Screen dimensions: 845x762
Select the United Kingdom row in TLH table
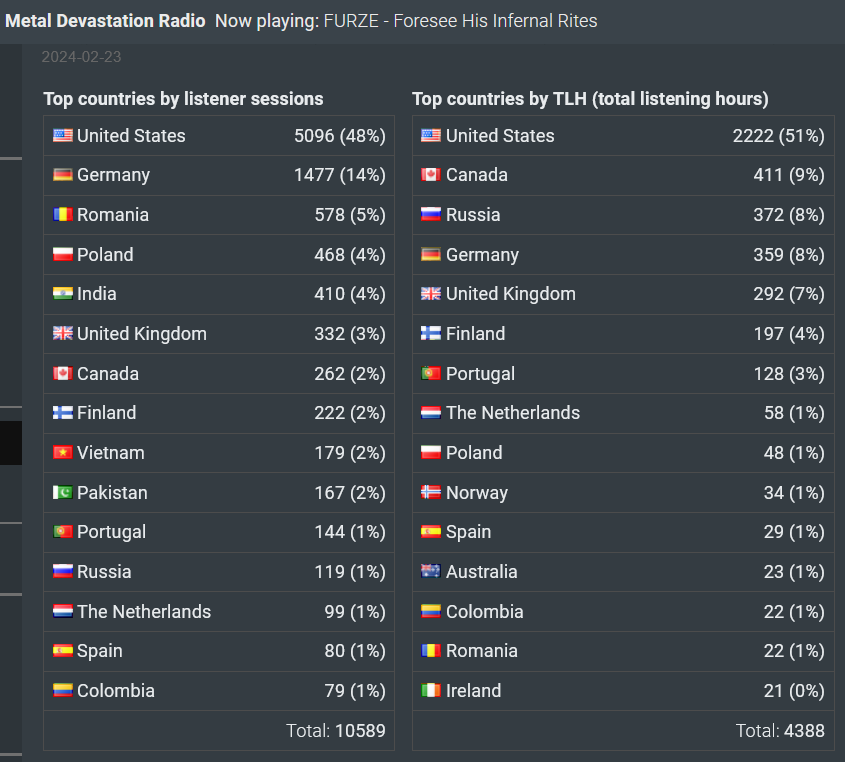pyautogui.click(x=623, y=294)
